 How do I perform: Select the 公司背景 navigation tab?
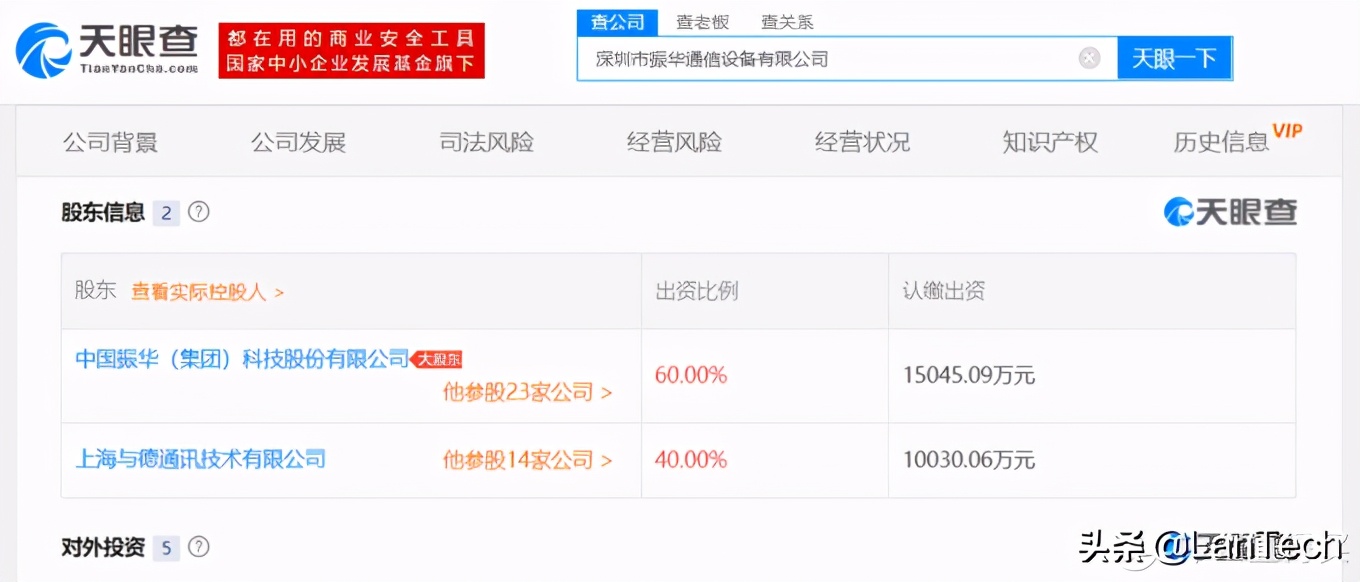110,142
